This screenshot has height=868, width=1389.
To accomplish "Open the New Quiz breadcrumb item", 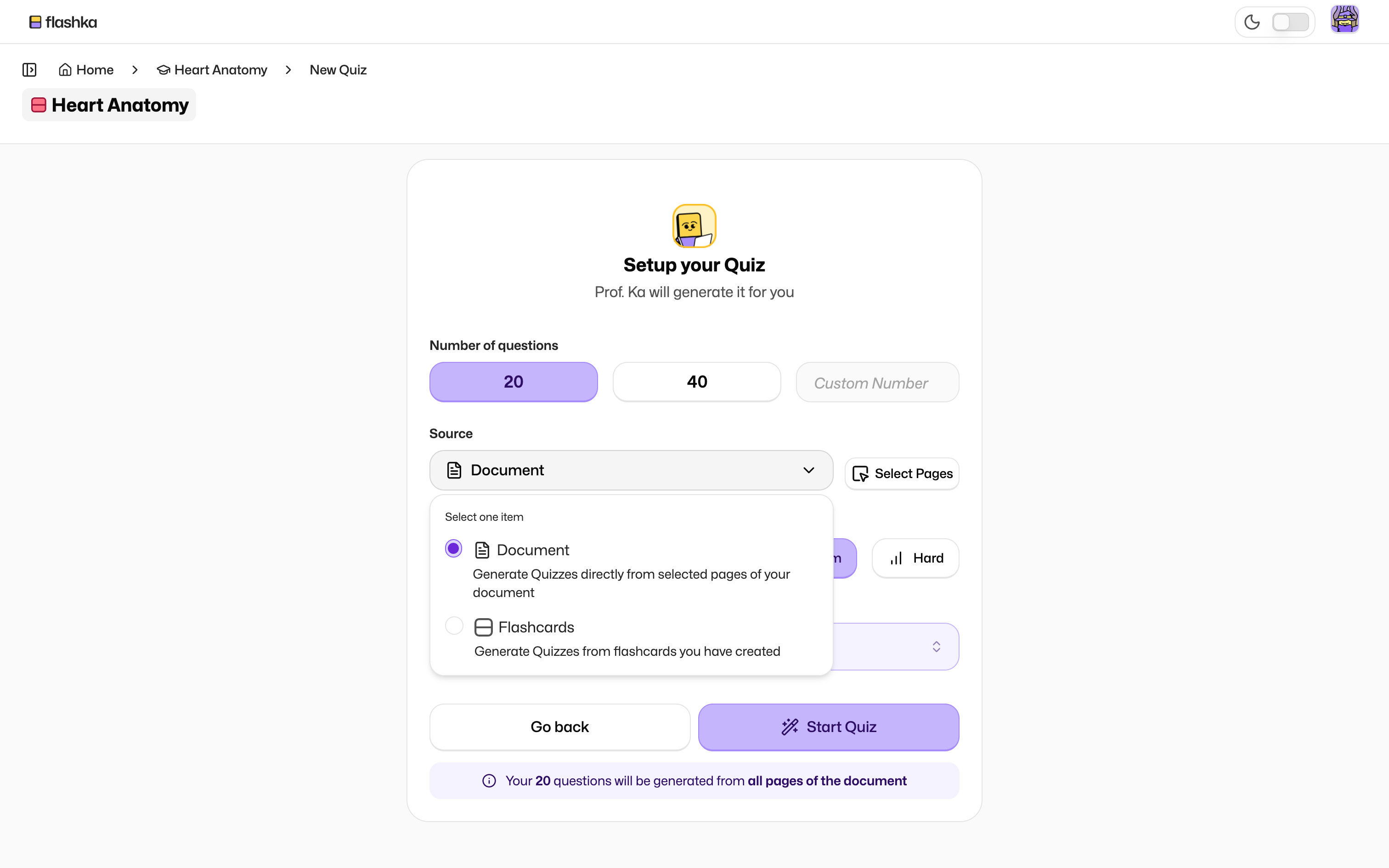I will [x=338, y=69].
